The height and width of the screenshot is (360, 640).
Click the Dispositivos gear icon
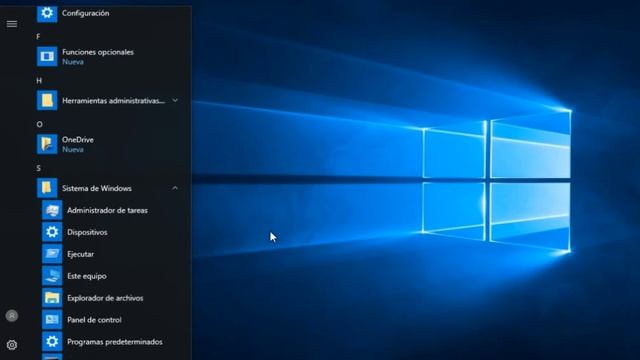(52, 232)
